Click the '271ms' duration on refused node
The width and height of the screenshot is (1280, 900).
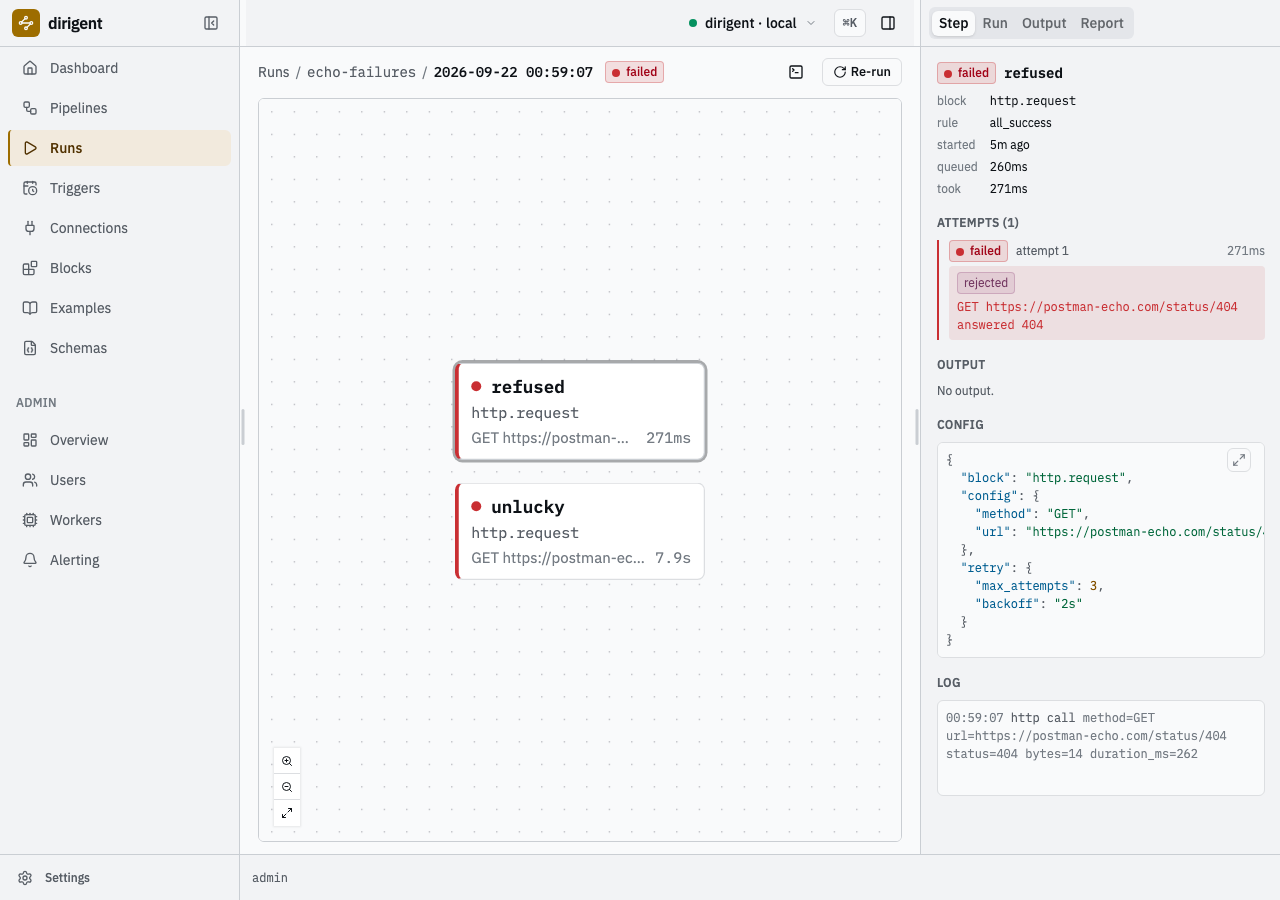tap(668, 438)
